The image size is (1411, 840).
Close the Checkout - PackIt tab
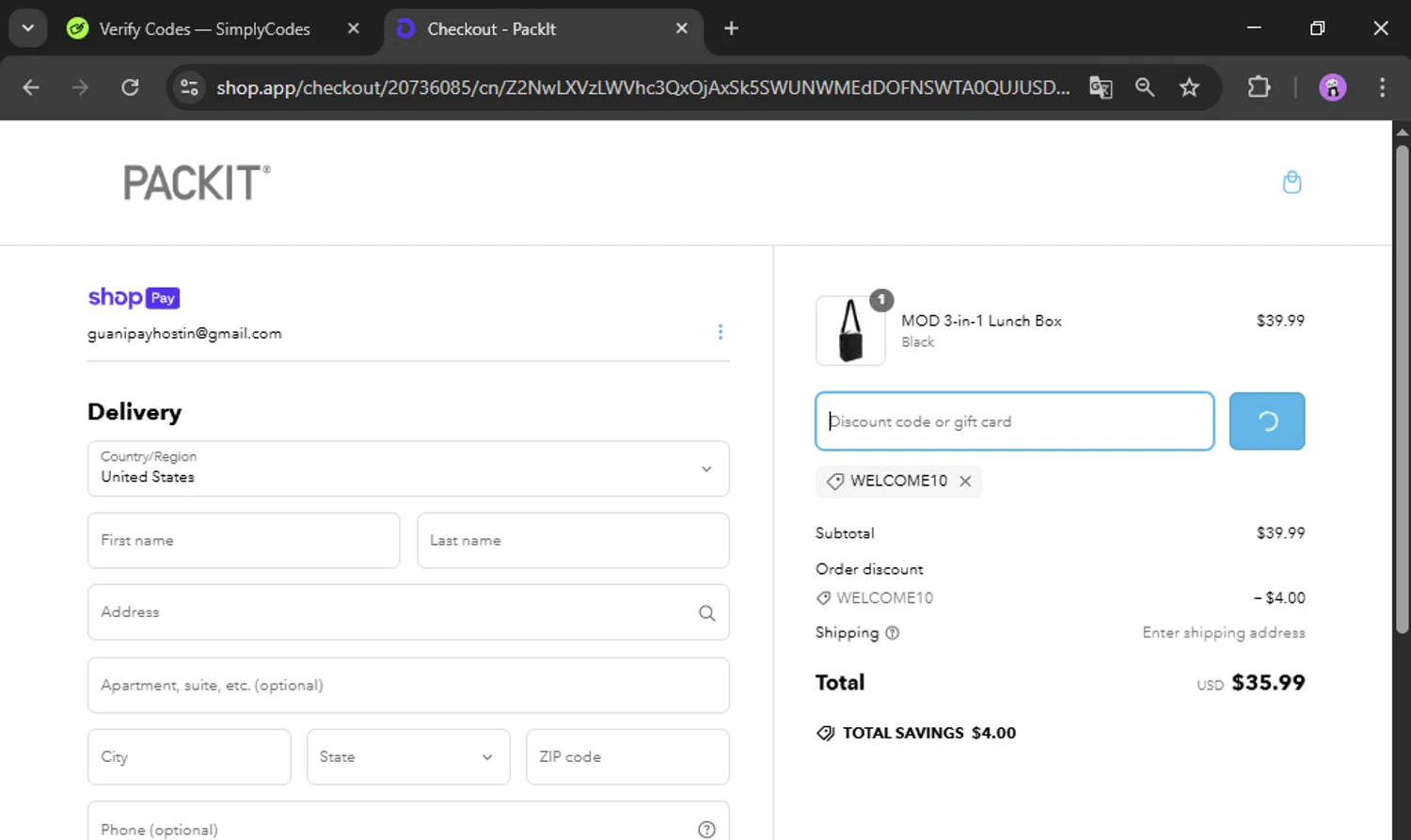682,28
